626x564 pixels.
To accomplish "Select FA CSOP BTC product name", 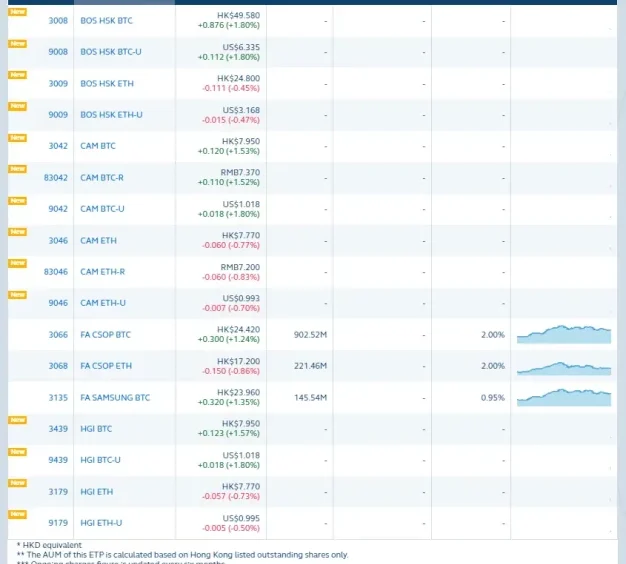I will 105,335.
